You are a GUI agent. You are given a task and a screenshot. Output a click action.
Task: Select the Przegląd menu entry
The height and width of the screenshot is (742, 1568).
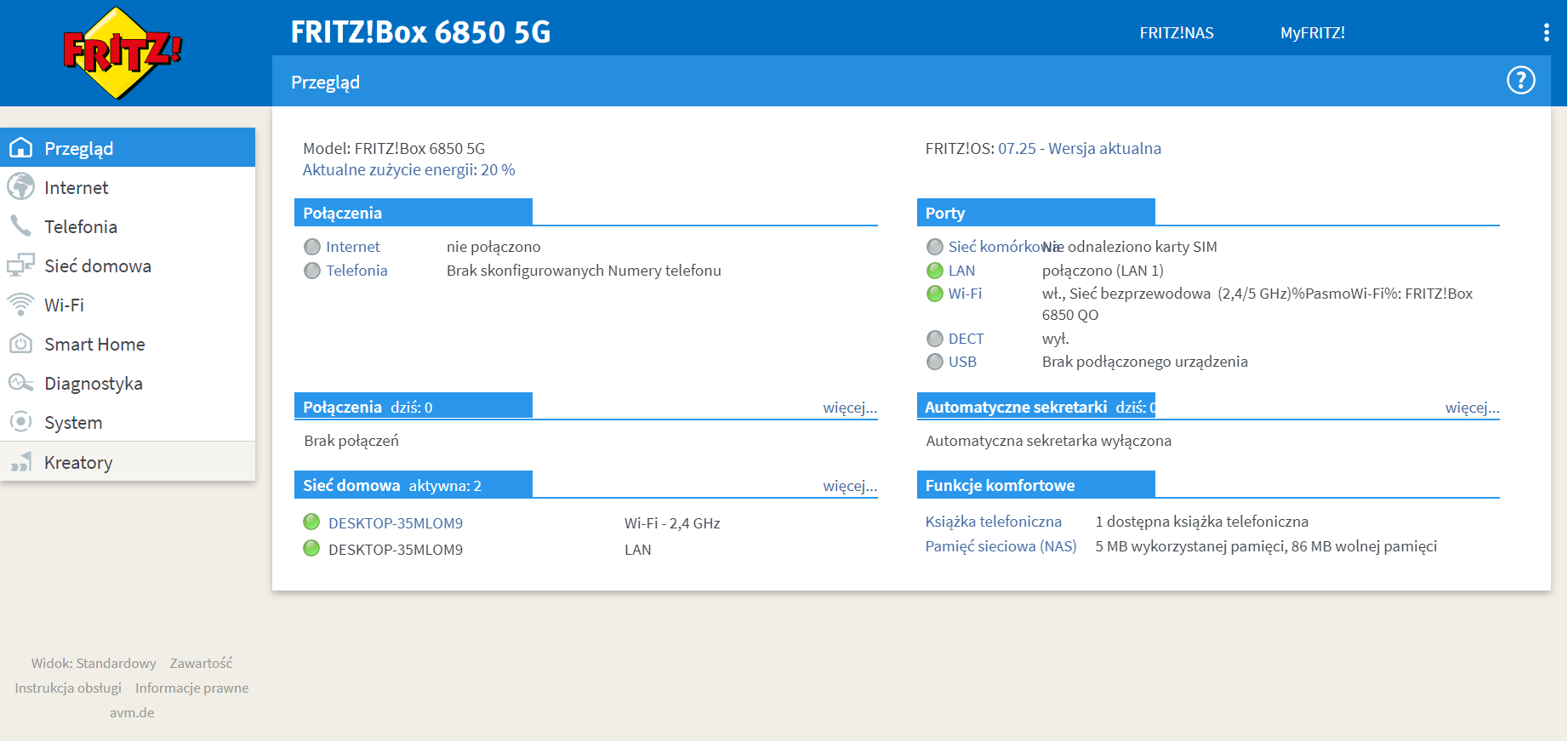(78, 148)
